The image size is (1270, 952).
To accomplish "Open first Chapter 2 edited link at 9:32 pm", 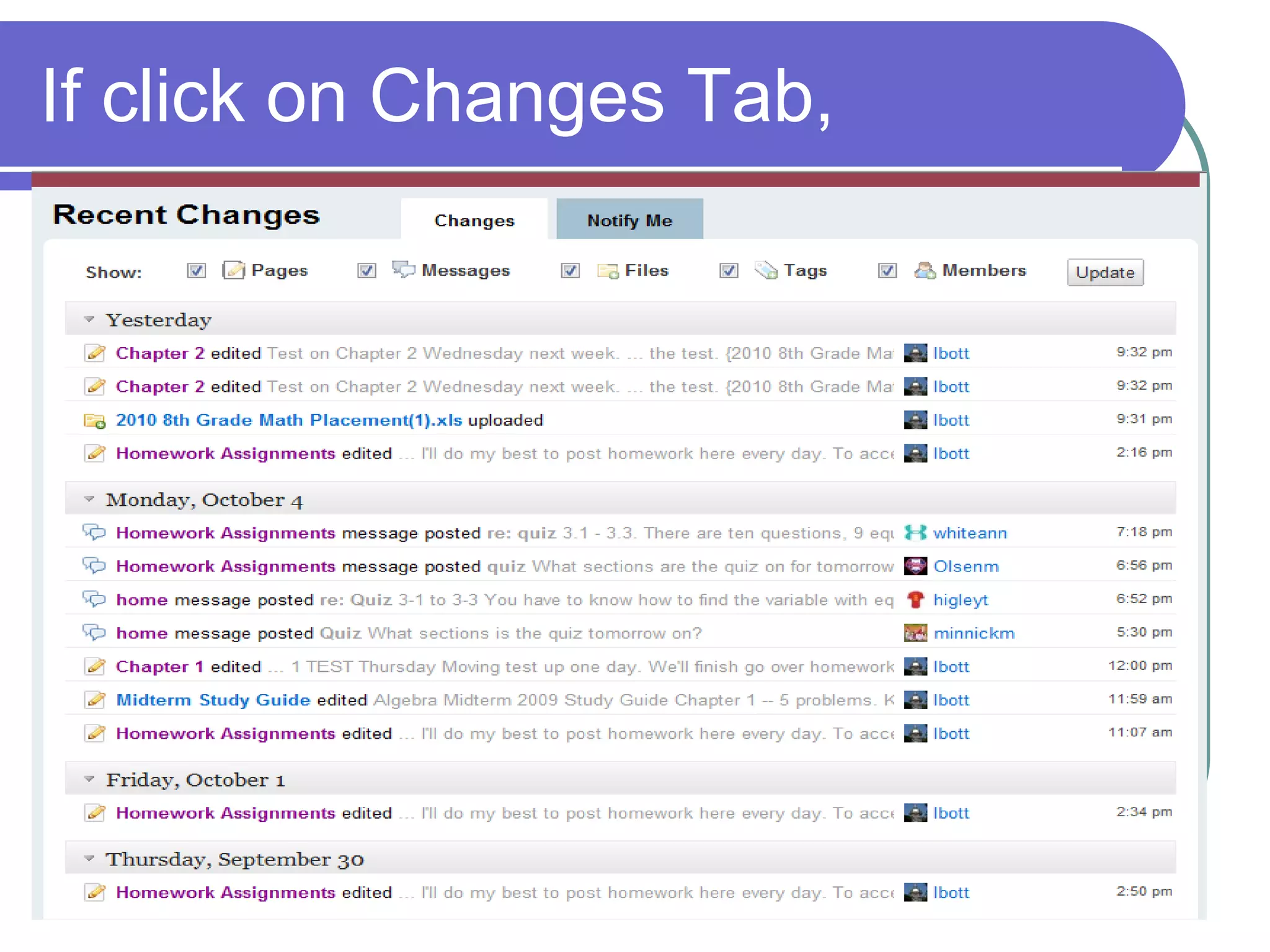I will [160, 353].
